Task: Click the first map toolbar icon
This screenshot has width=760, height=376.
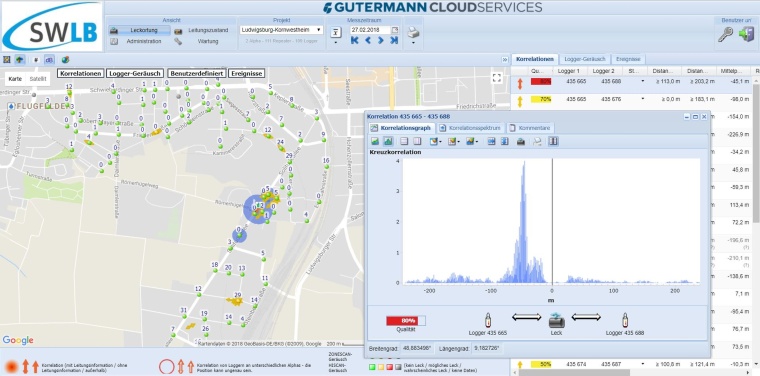Action: 7,60
